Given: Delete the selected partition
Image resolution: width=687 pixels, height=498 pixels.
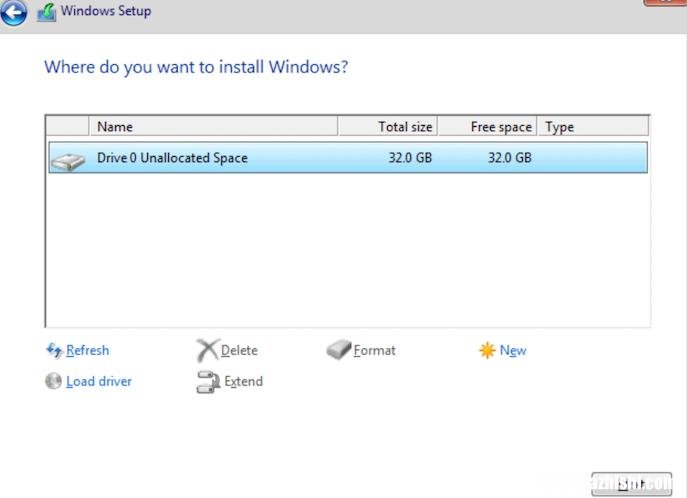Looking at the screenshot, I should pyautogui.click(x=239, y=350).
